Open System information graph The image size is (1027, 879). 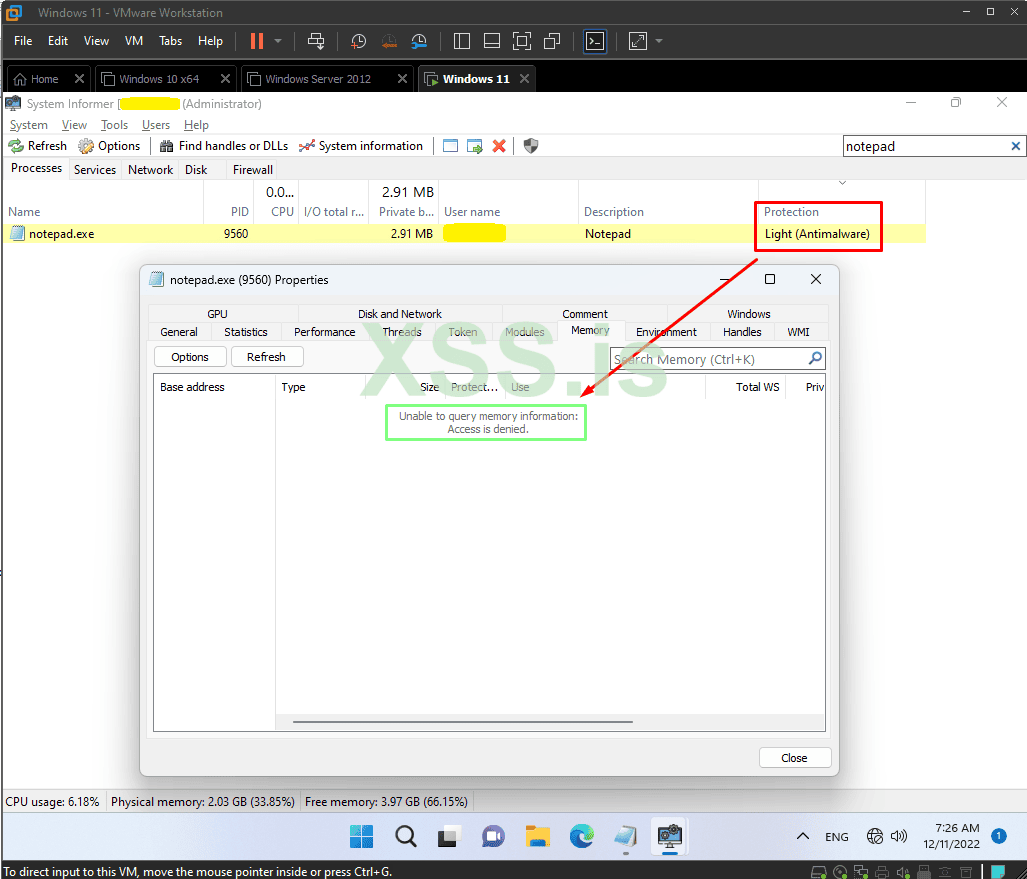point(361,145)
